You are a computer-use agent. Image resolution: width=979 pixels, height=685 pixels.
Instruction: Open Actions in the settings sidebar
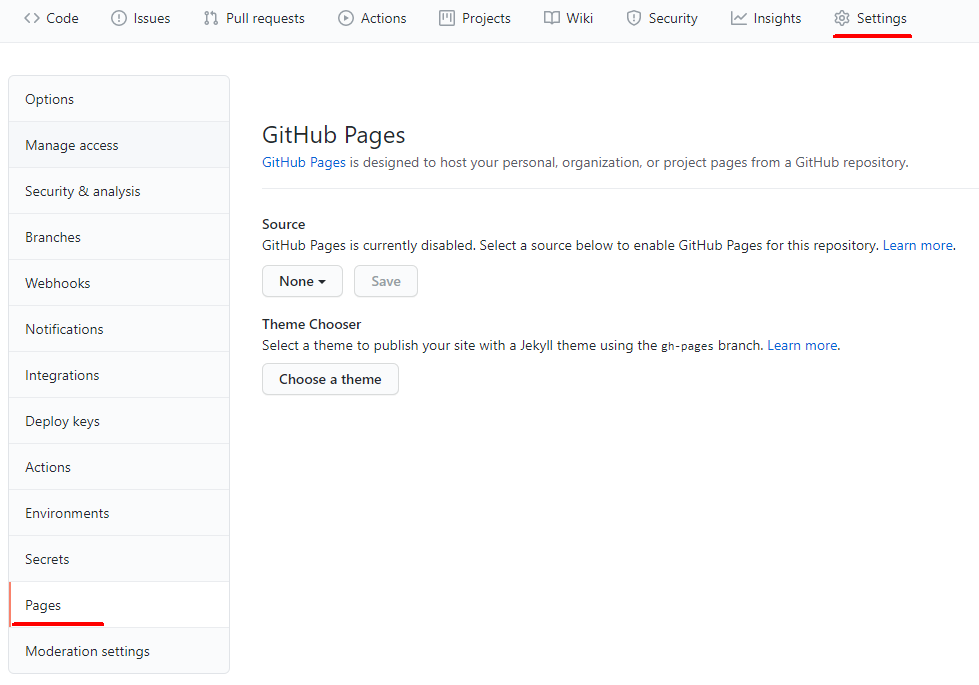point(119,467)
